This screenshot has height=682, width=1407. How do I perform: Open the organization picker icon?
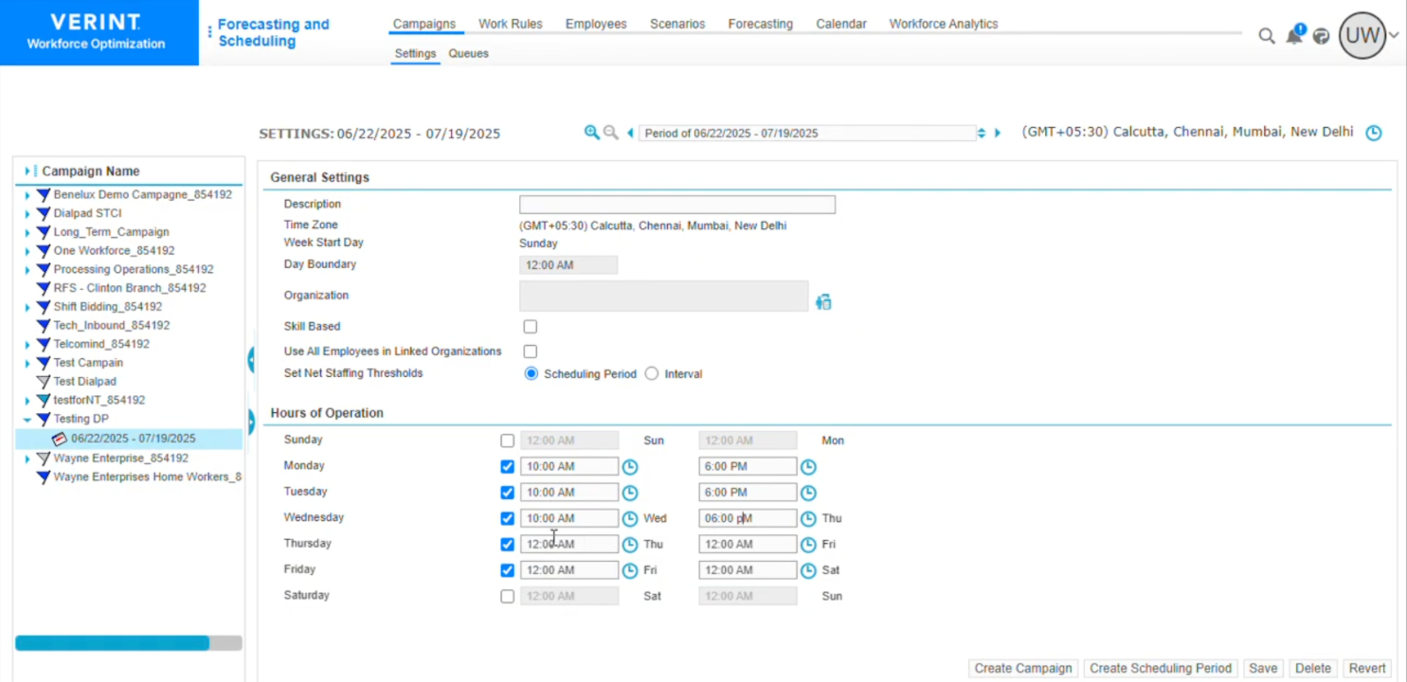pyautogui.click(x=823, y=302)
